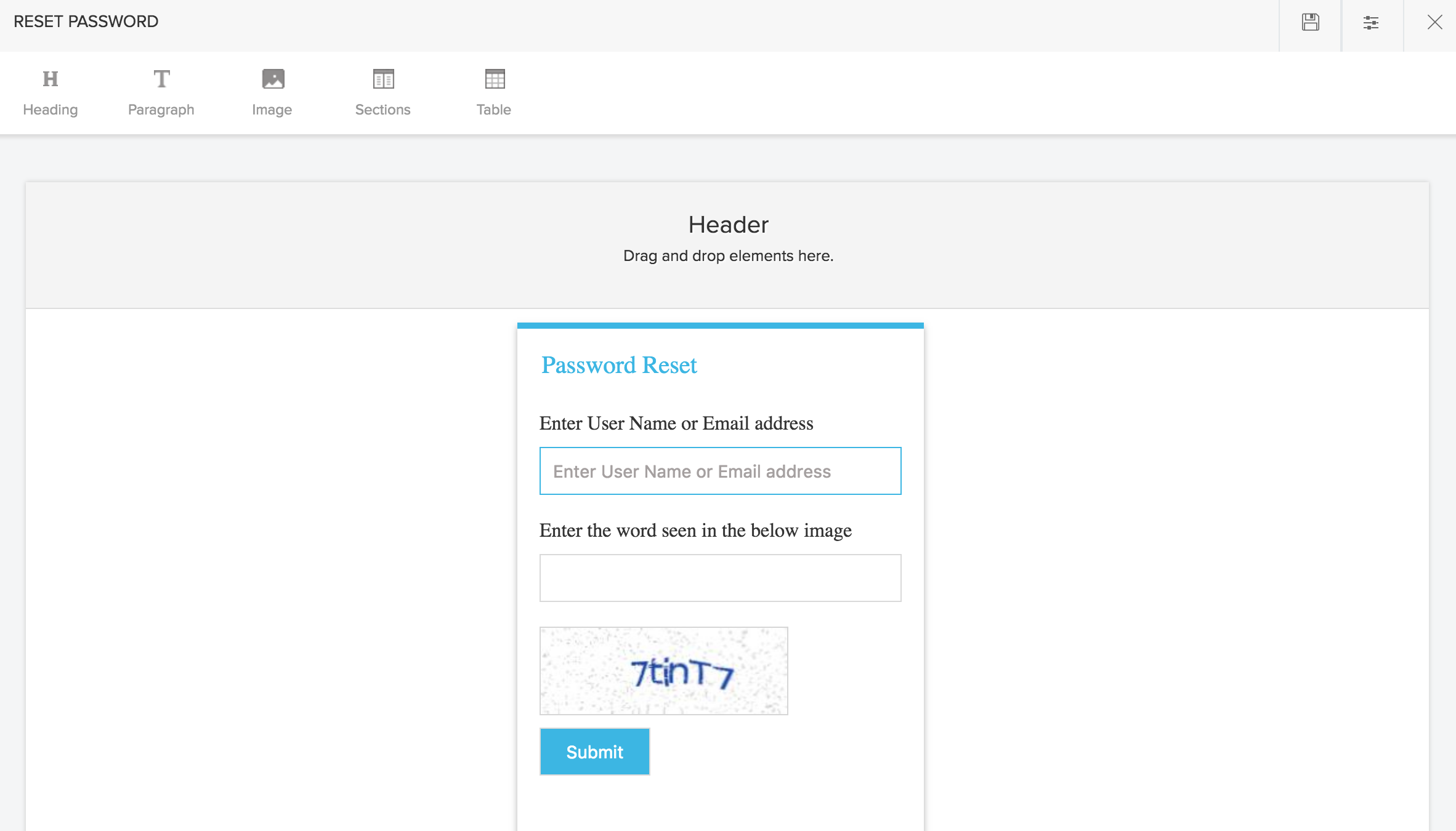The image size is (1456, 831).
Task: Select the Password Reset title text
Action: [x=619, y=365]
